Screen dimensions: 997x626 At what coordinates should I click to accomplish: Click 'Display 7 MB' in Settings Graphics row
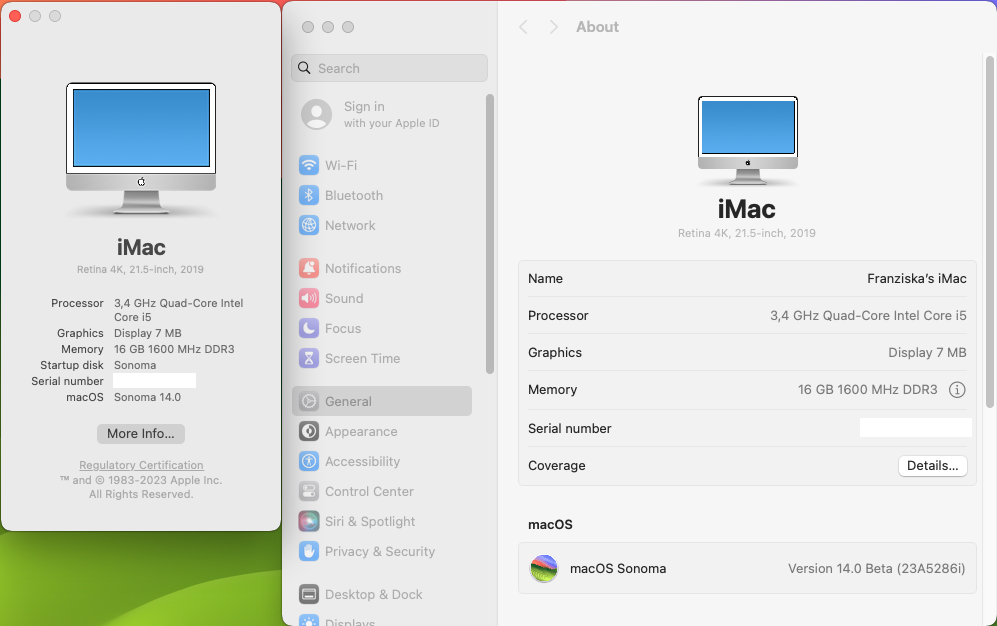(x=927, y=352)
